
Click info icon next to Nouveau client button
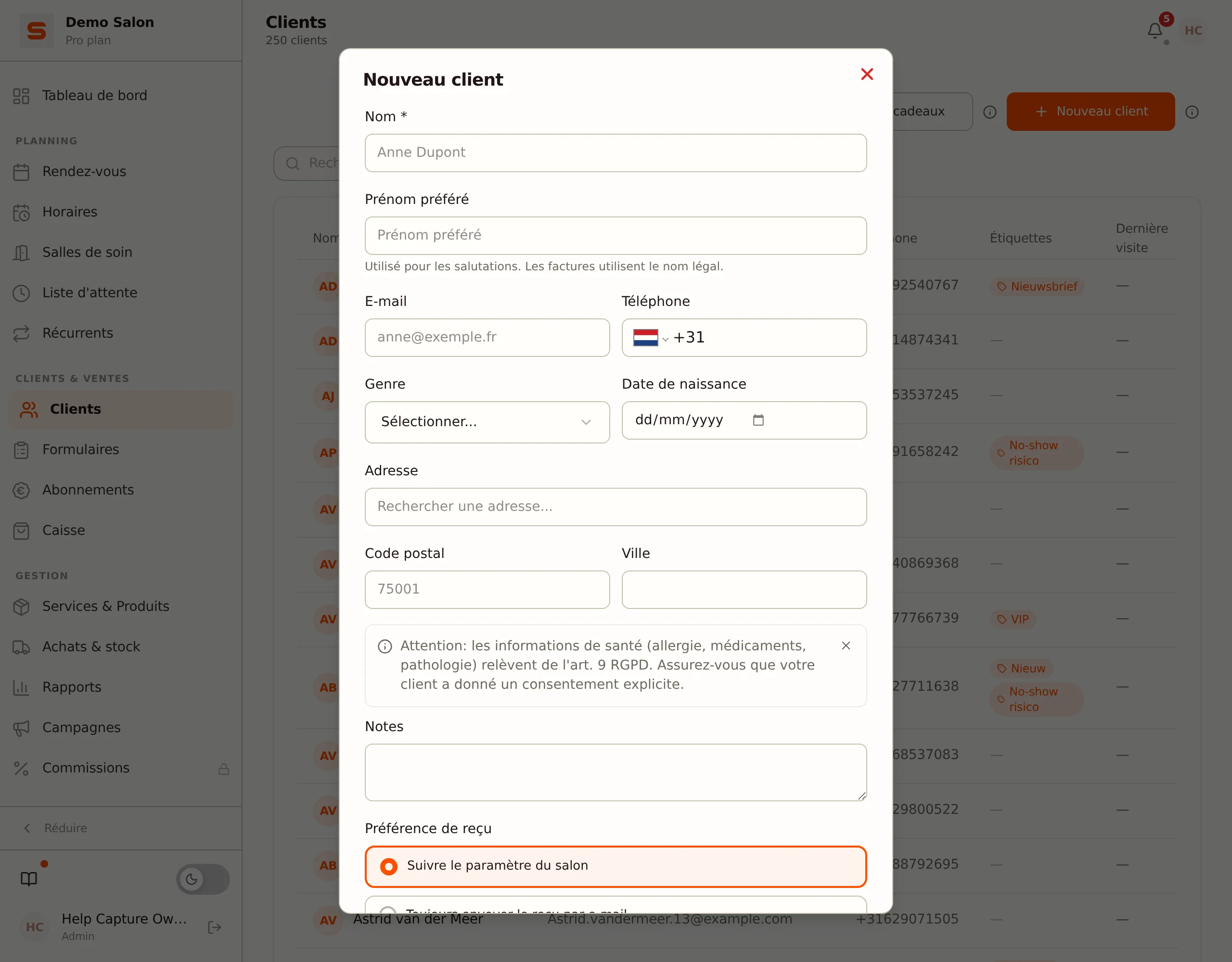click(x=1192, y=112)
